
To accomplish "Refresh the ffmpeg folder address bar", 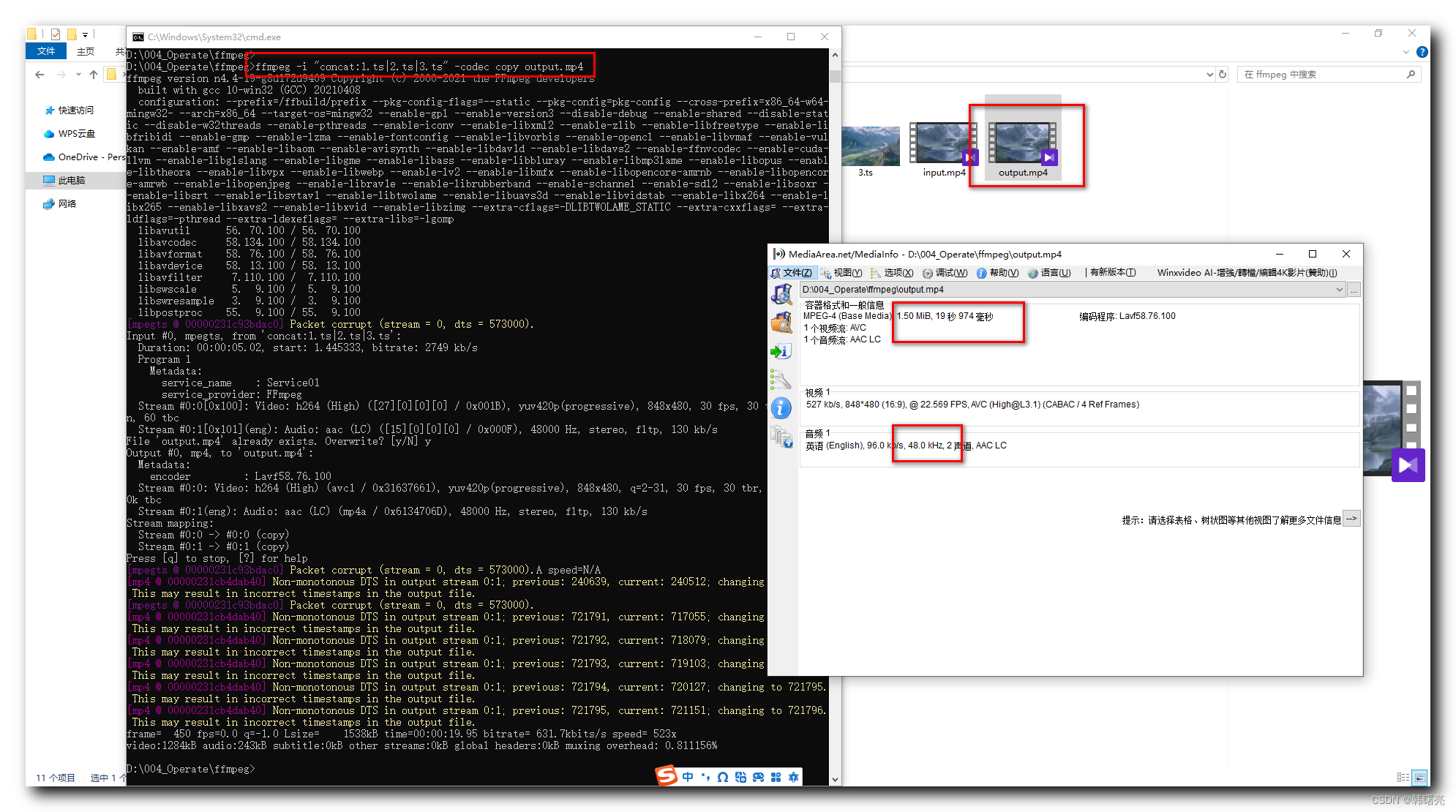I will pos(1222,75).
